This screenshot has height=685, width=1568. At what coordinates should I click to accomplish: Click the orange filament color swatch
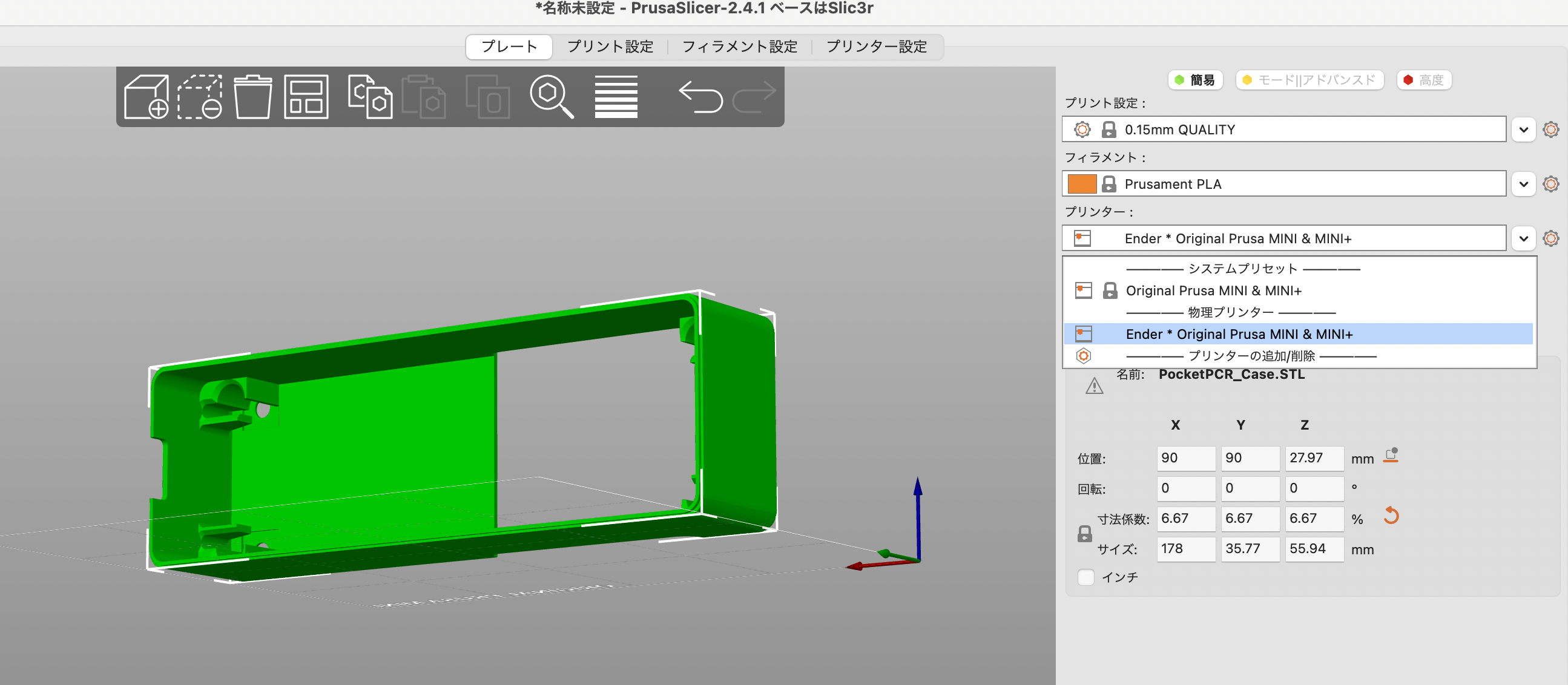coord(1082,184)
